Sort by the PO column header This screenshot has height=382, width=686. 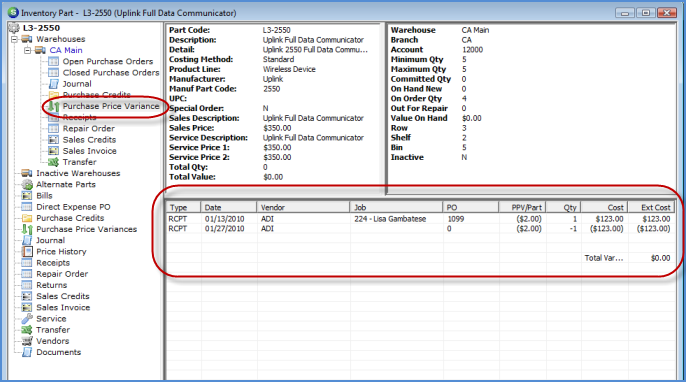(x=471, y=207)
